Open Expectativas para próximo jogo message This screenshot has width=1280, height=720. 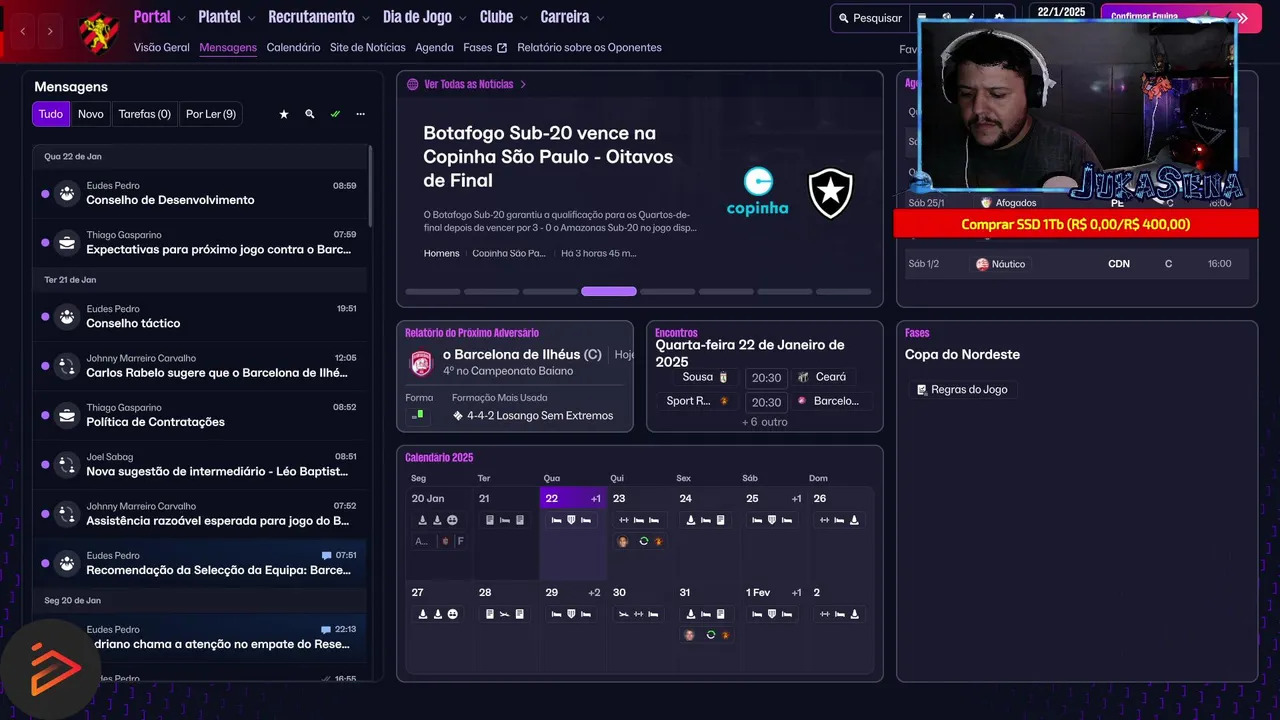[x=200, y=242]
